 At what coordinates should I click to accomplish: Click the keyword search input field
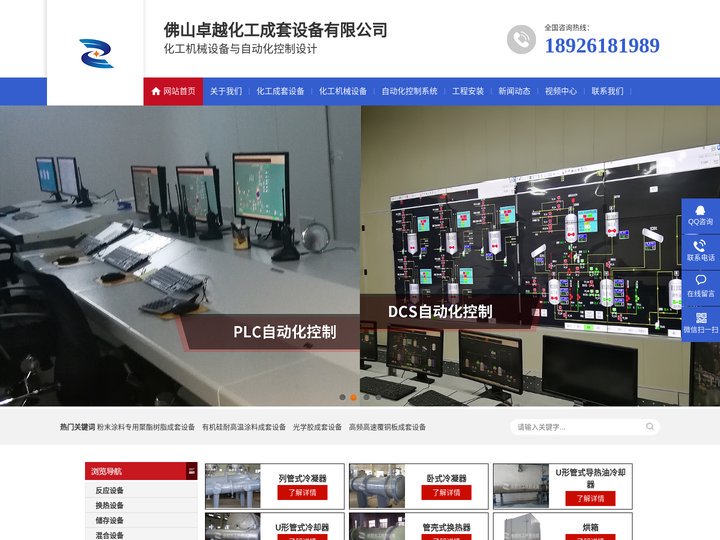click(x=579, y=427)
